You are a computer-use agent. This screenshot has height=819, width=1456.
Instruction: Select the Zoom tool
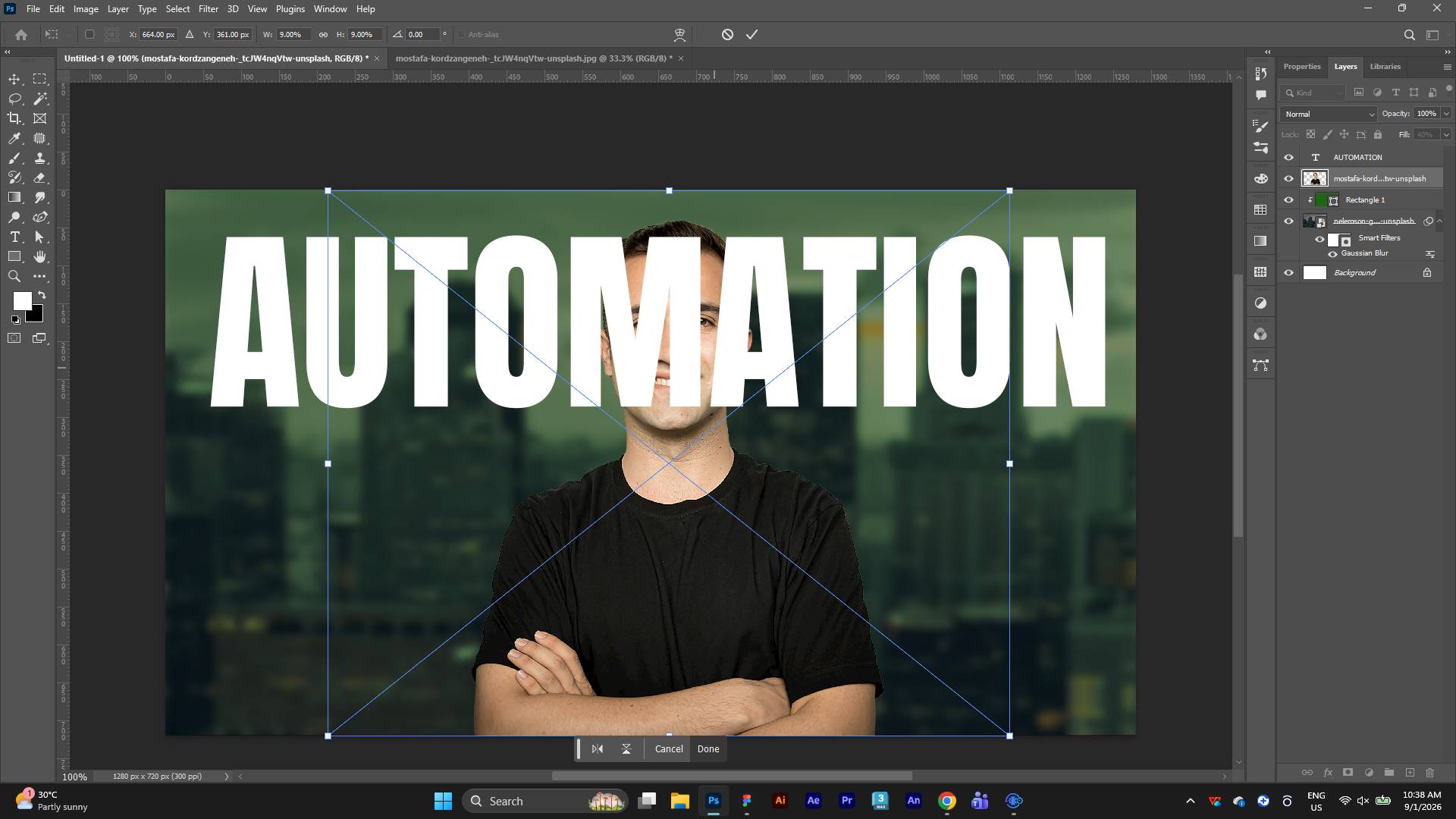[x=14, y=276]
